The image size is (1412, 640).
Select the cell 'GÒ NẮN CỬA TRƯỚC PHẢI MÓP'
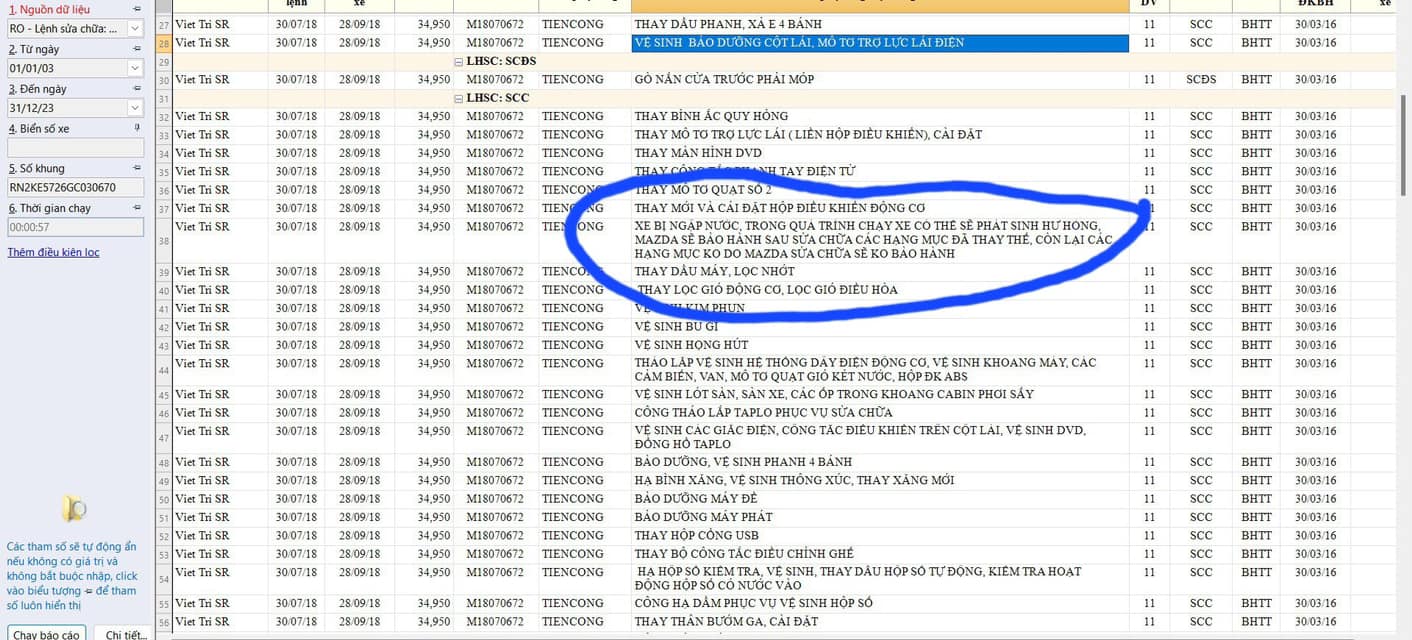point(880,79)
